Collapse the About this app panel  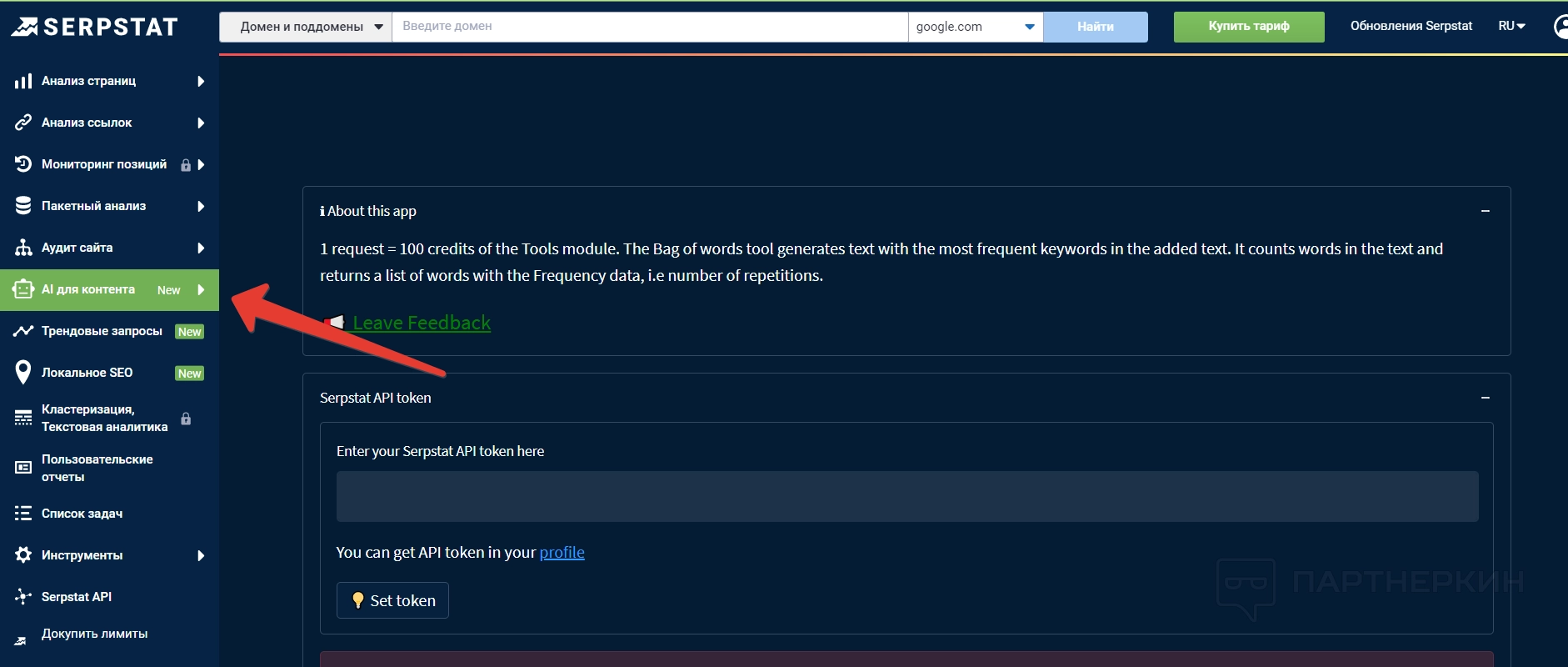(x=1485, y=211)
